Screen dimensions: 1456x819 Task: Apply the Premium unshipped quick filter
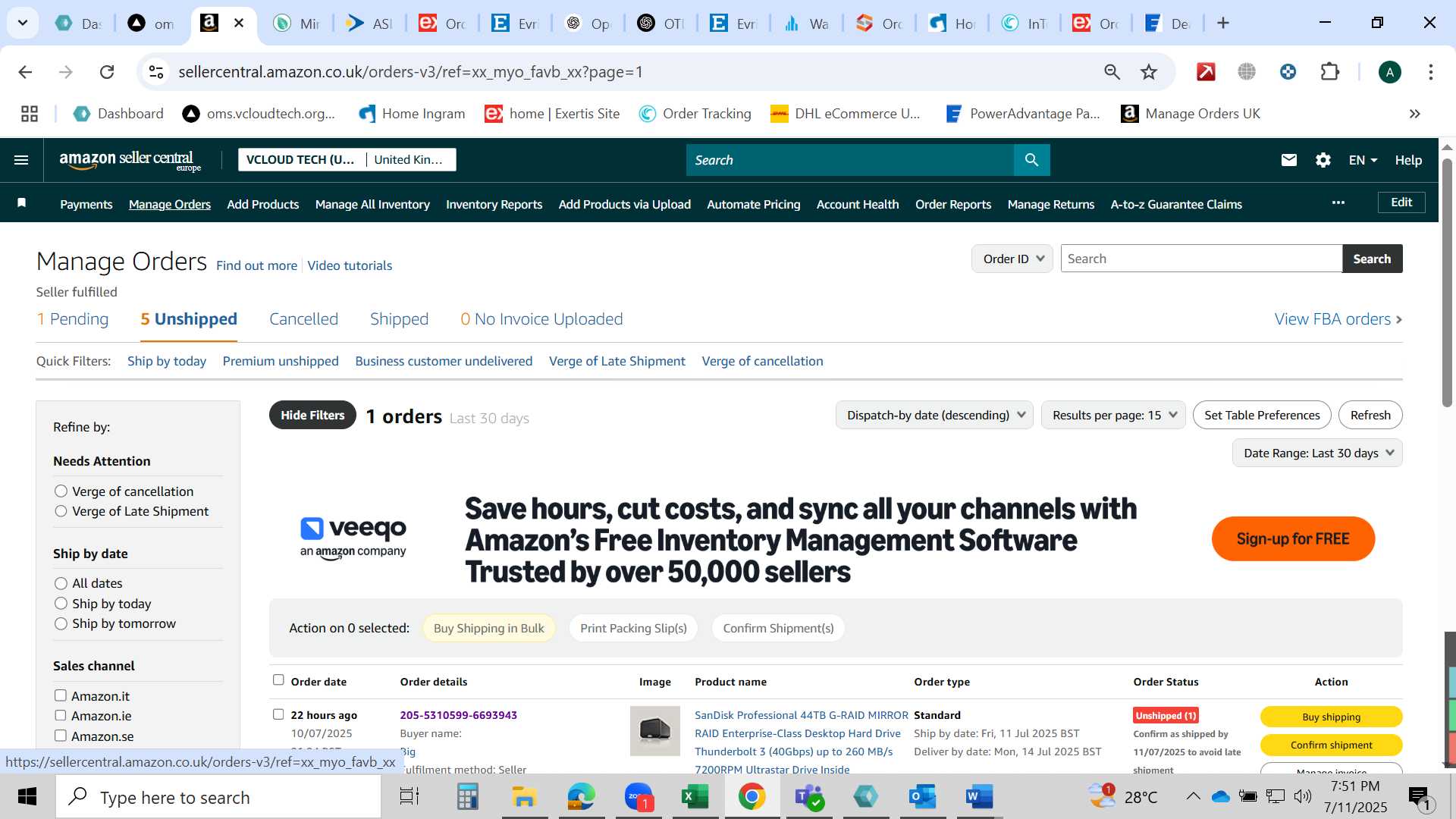[281, 361]
